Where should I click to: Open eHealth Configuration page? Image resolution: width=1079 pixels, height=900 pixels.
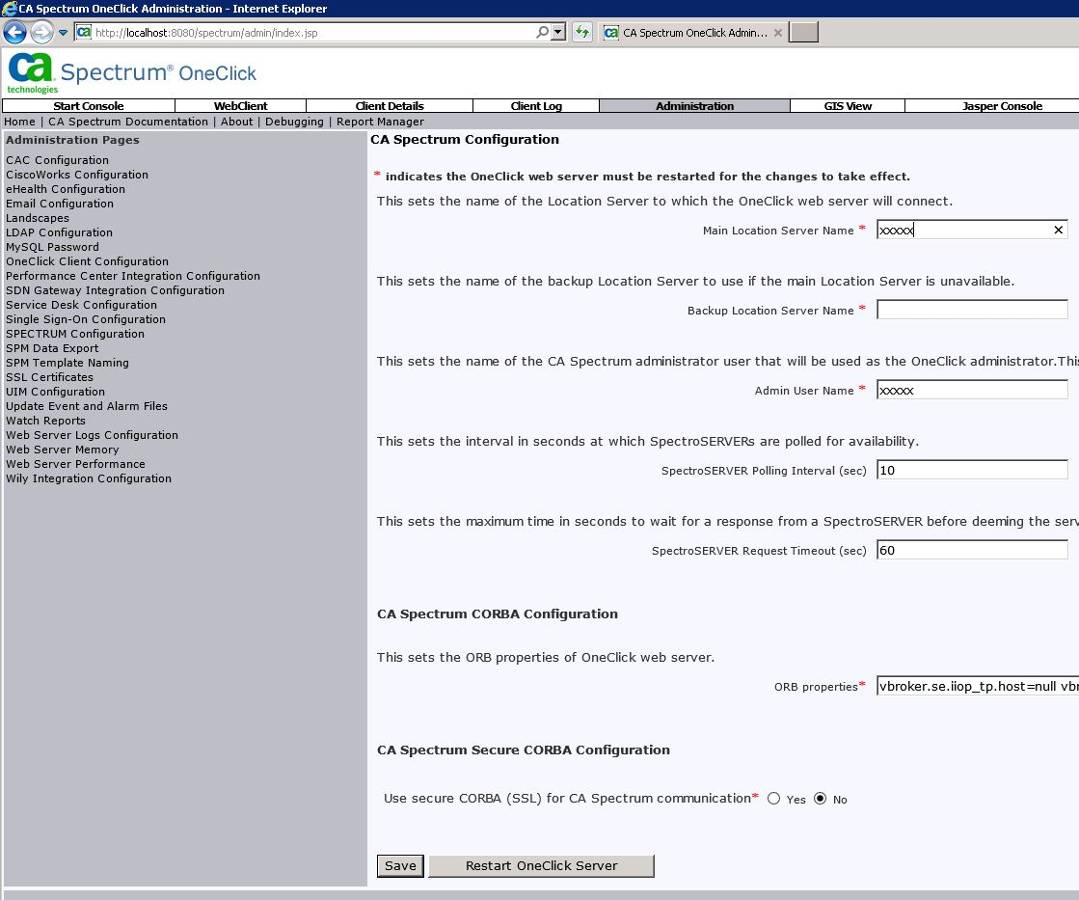[x=65, y=189]
